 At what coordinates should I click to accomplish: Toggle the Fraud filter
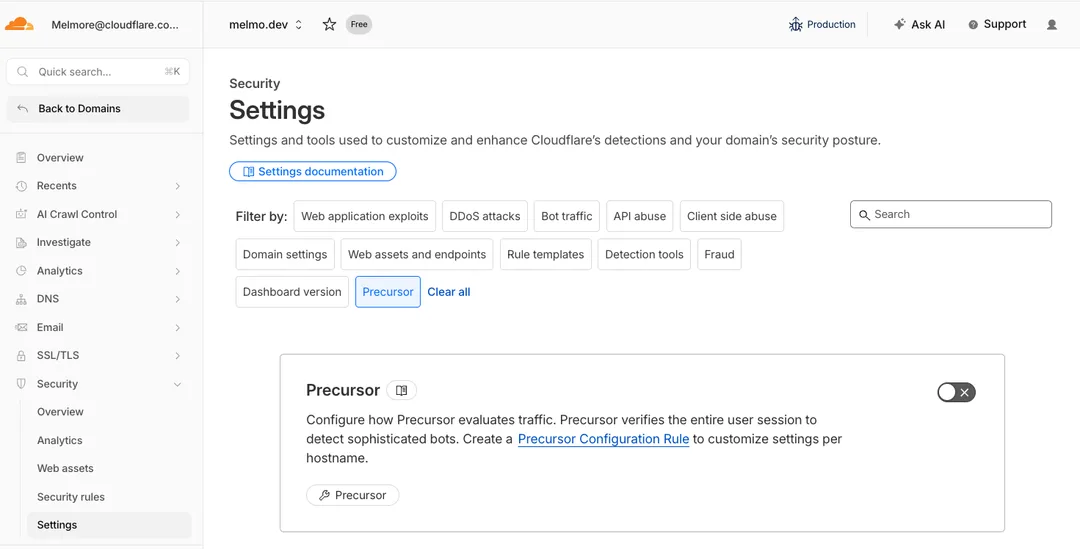(719, 254)
